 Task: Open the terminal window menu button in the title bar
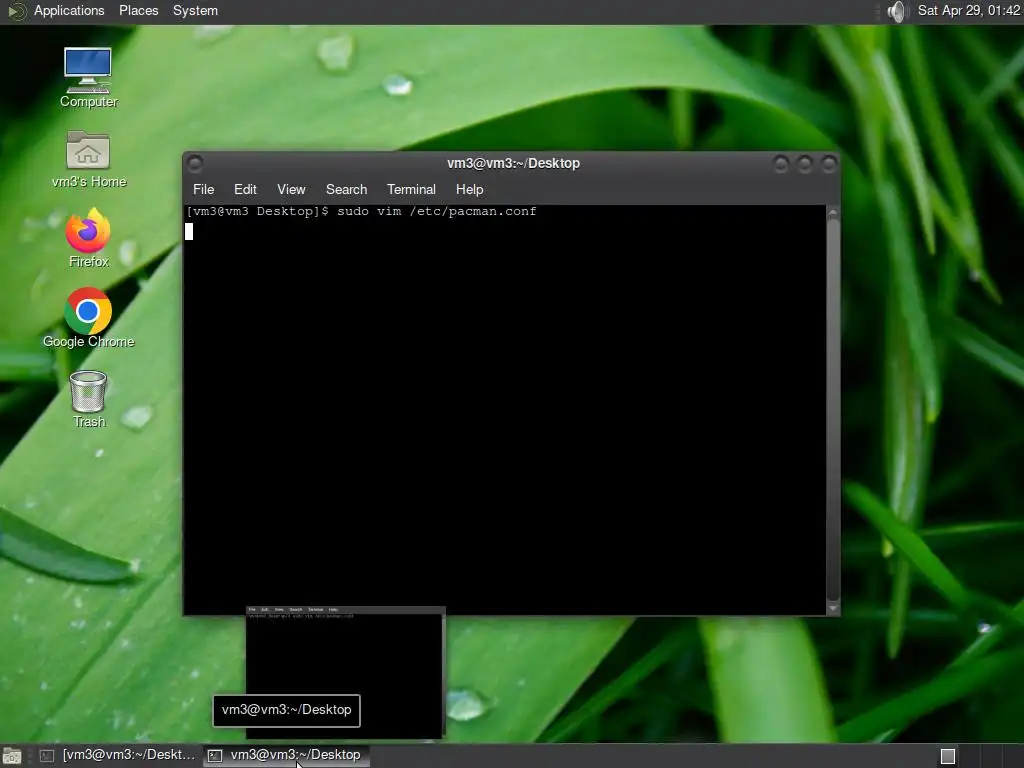(195, 163)
